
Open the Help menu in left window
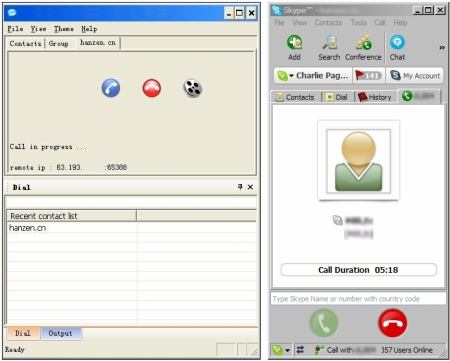[x=89, y=29]
